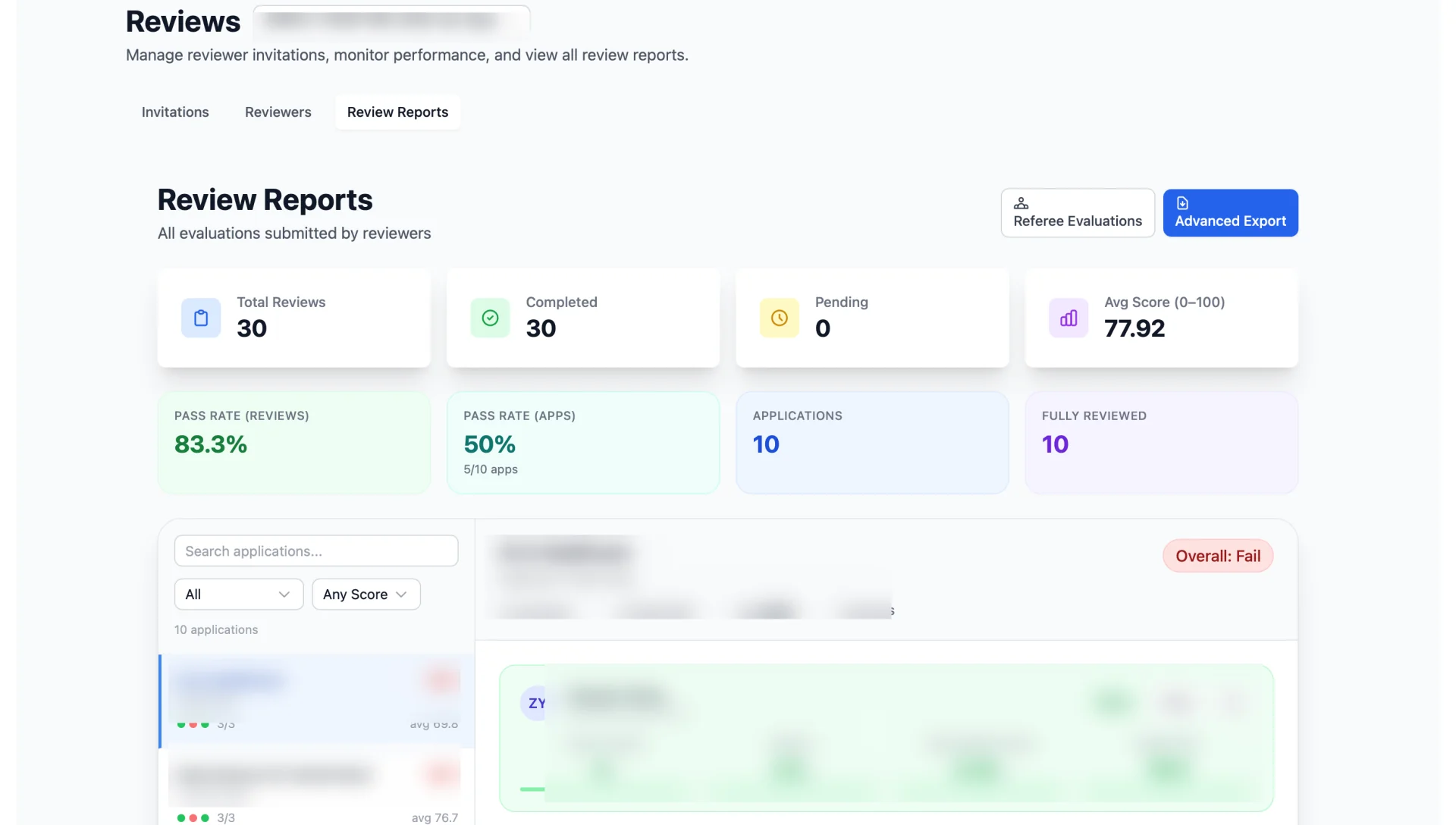This screenshot has height=825, width=1456.
Task: Click the Reviews page heading
Action: (183, 21)
